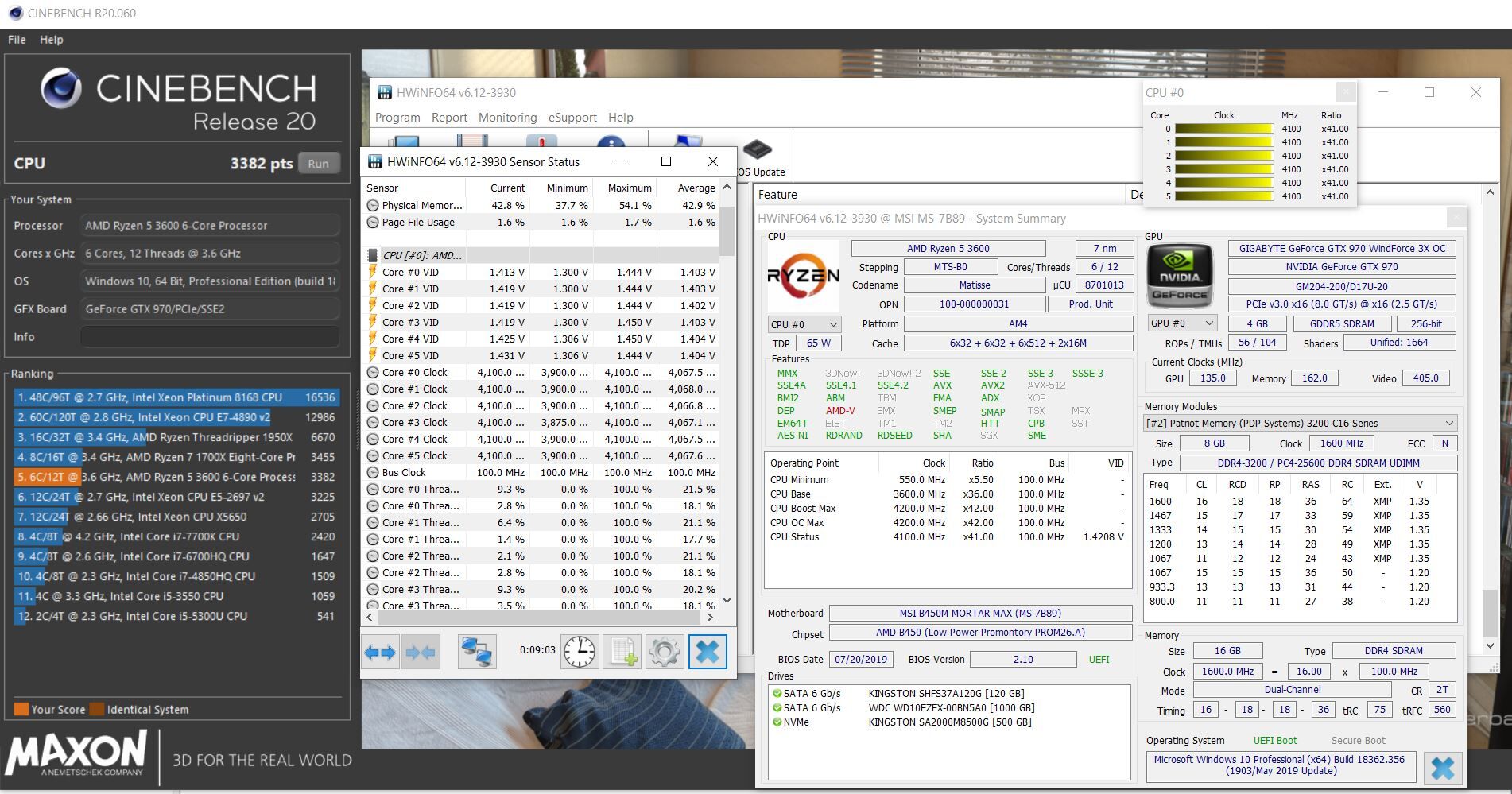The image size is (1512, 794).
Task: Click the icon beside Page File Usage row
Action: [372, 222]
